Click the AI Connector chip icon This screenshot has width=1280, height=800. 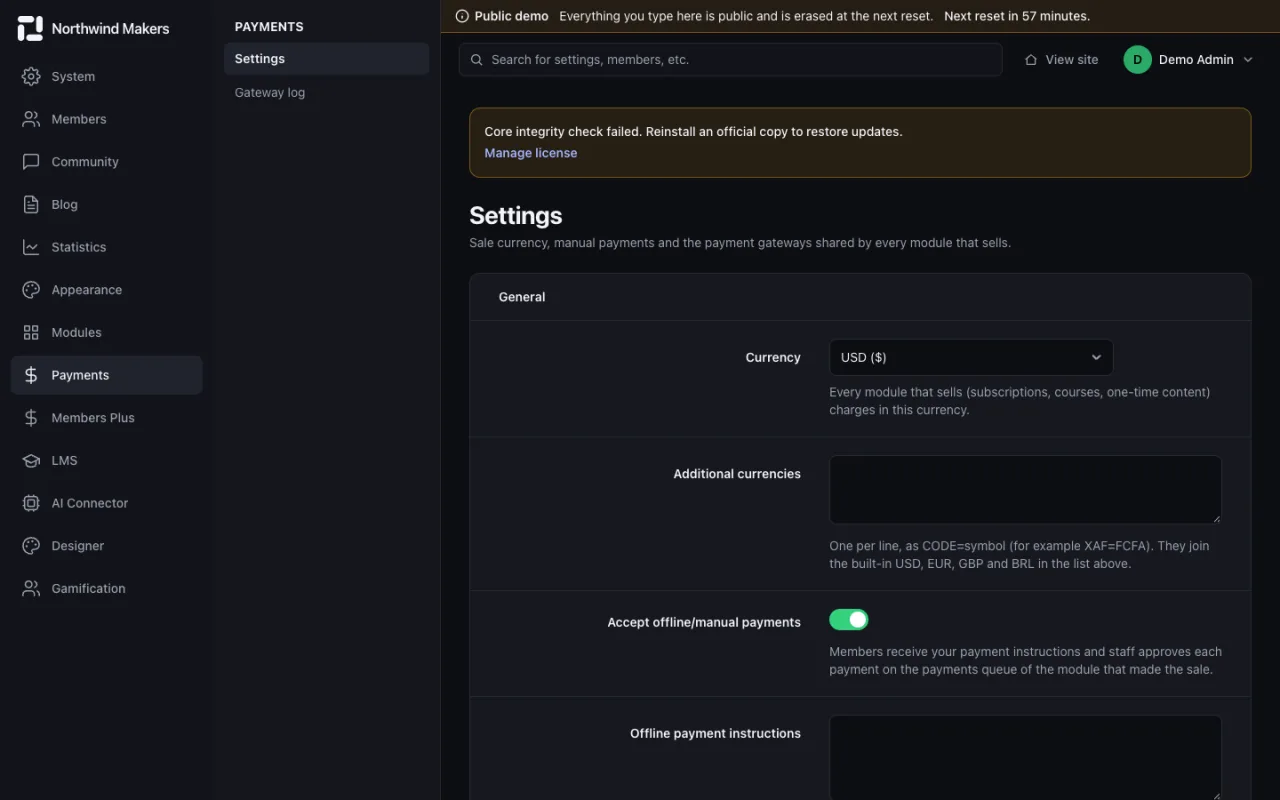coord(31,503)
